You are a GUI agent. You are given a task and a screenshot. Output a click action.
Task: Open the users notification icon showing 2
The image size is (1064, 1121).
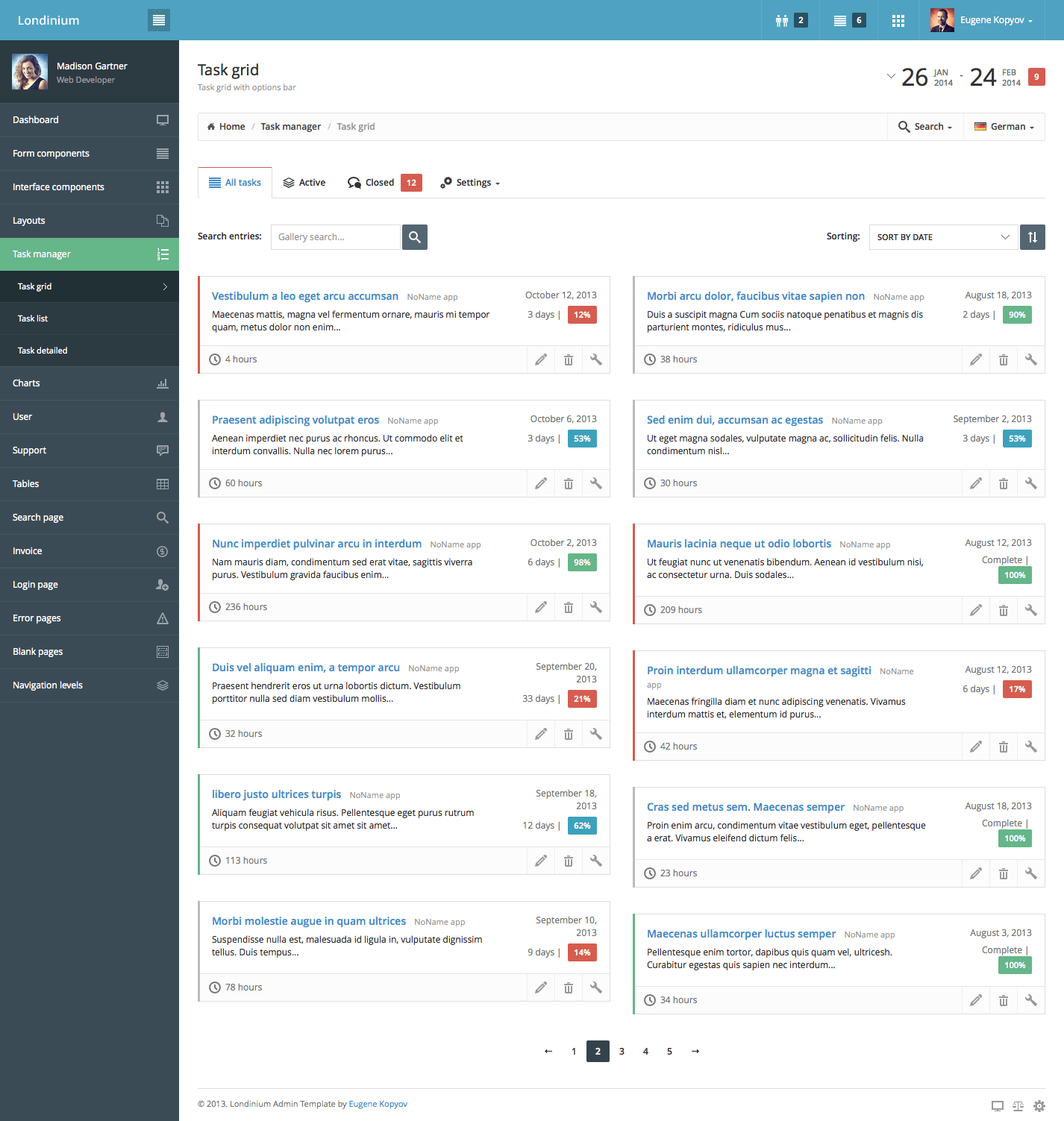789,20
